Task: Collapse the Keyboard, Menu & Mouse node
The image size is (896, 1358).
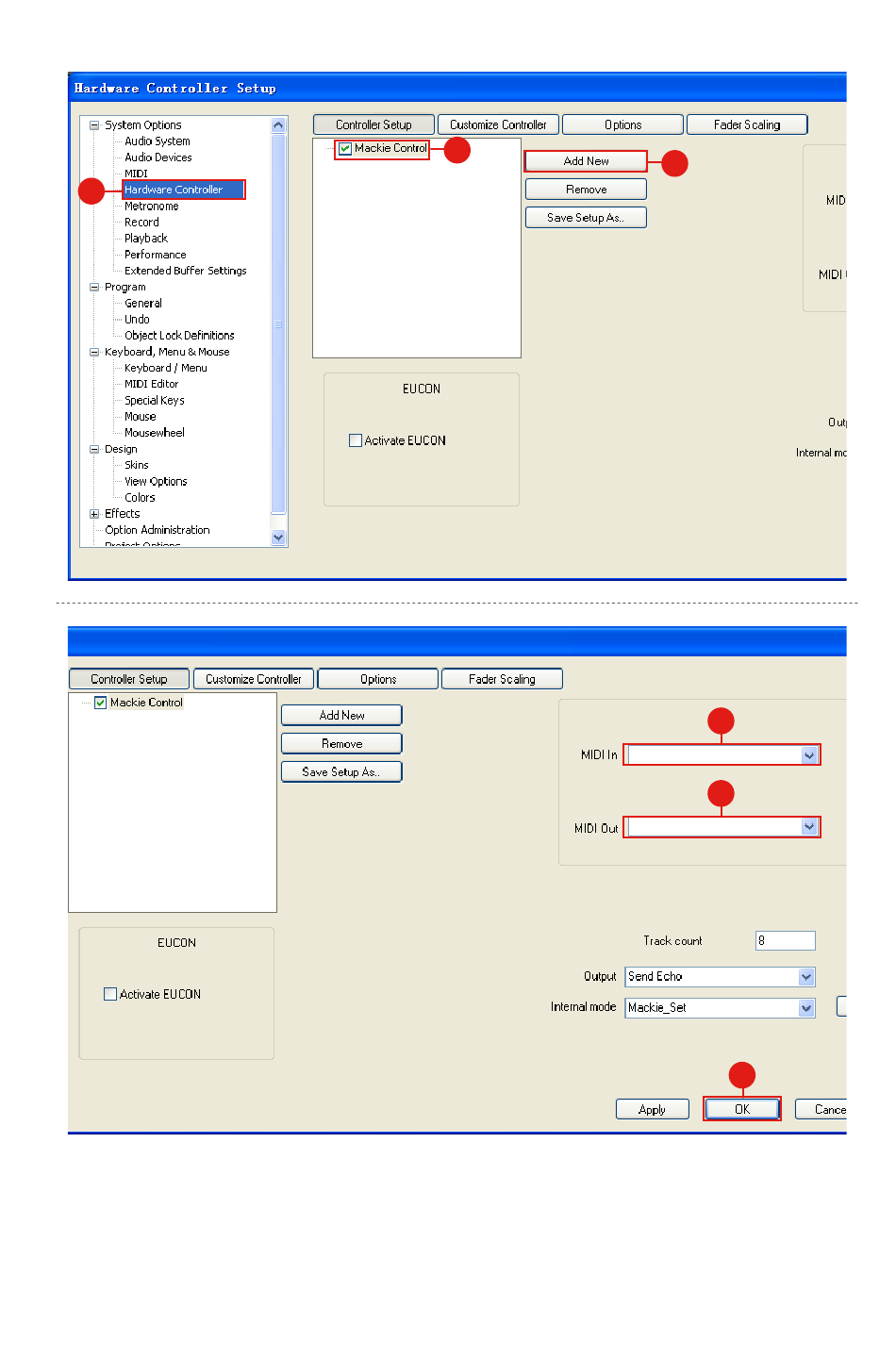Action: [x=94, y=352]
